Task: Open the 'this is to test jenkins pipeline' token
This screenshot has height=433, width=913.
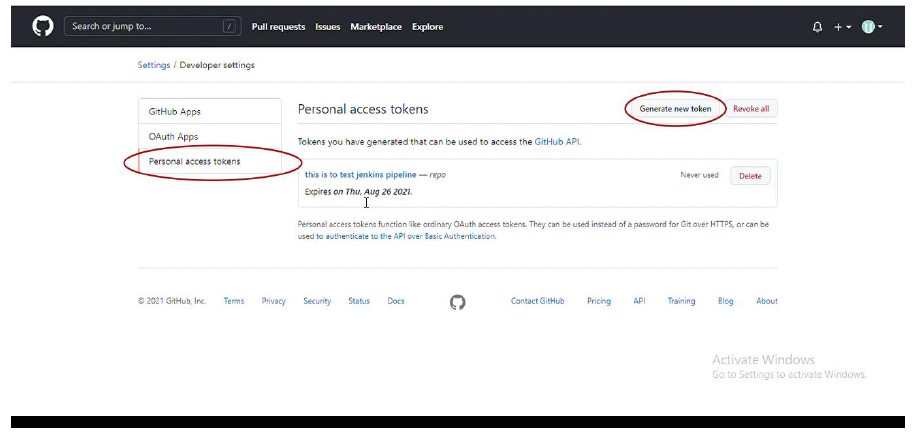Action: (x=360, y=175)
